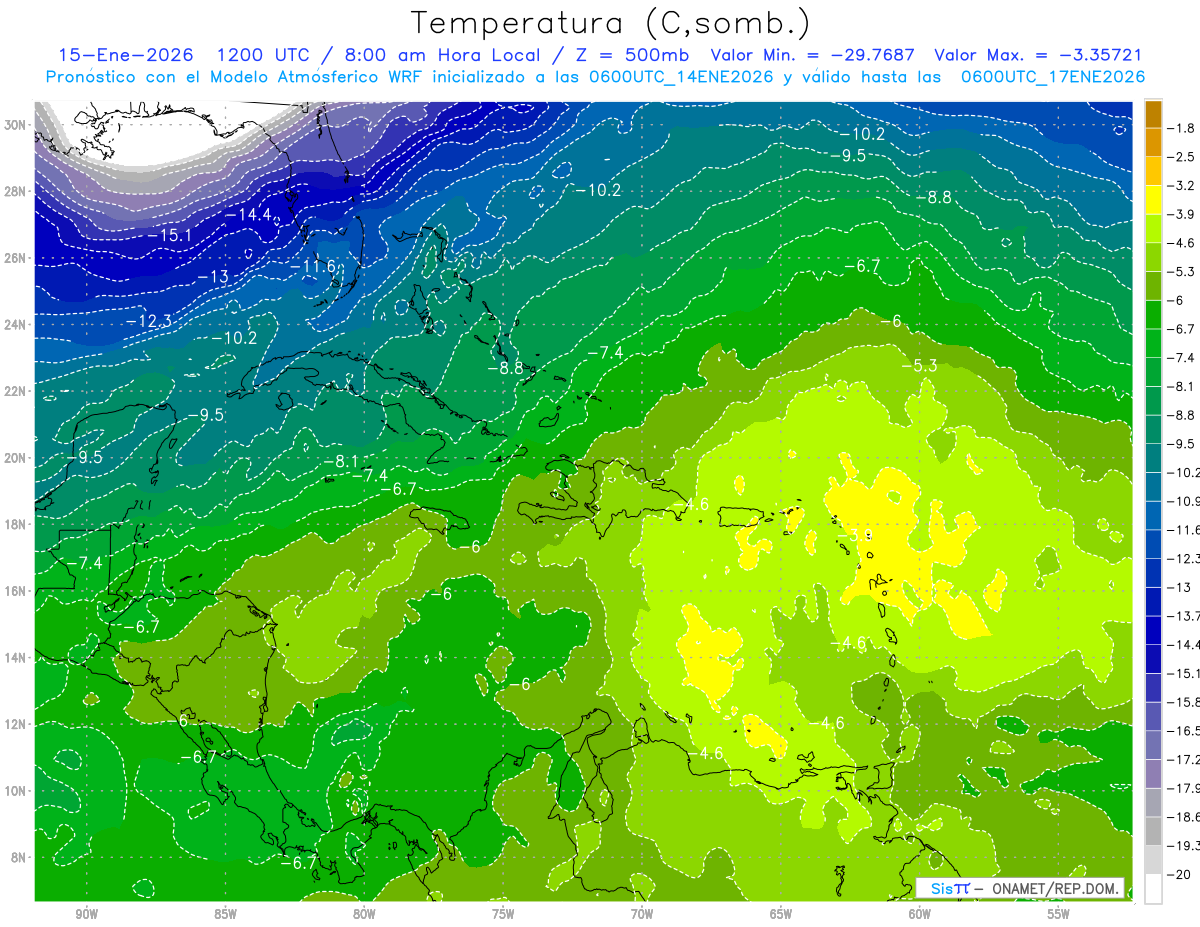Click the '-17.2' colorbar tick label
Viewport: 1200px width, 927px height.
tap(1183, 759)
